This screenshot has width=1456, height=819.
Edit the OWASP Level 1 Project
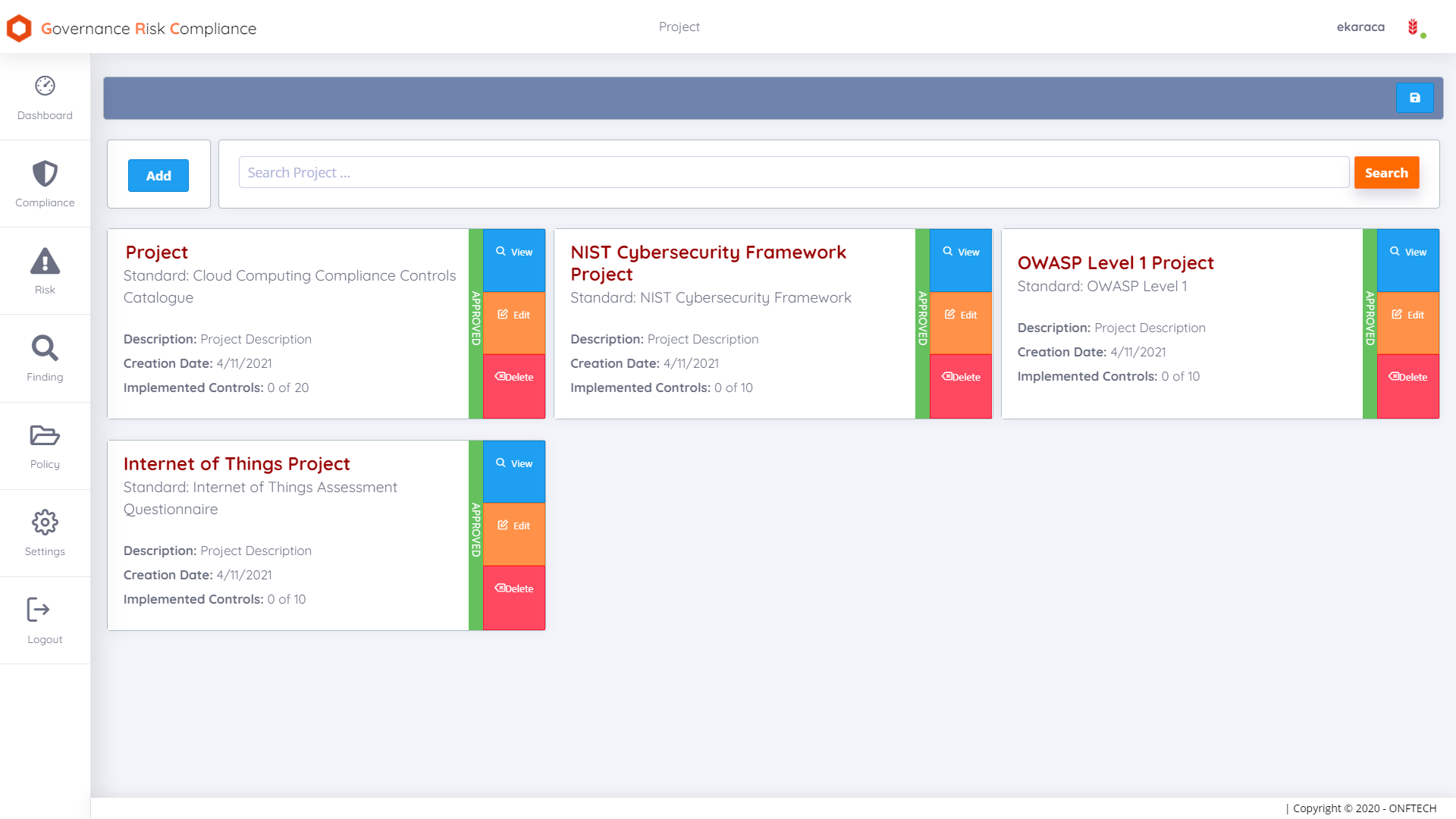coord(1408,323)
